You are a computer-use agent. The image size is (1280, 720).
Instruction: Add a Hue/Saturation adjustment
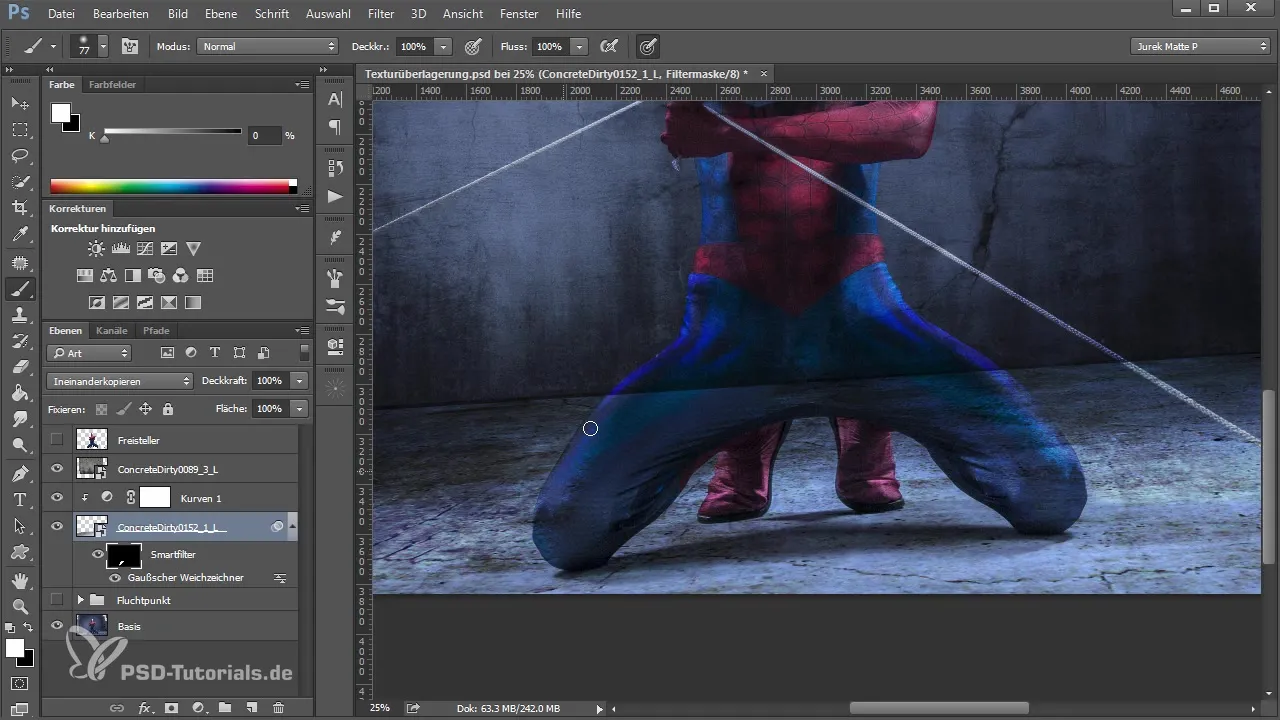(x=85, y=275)
